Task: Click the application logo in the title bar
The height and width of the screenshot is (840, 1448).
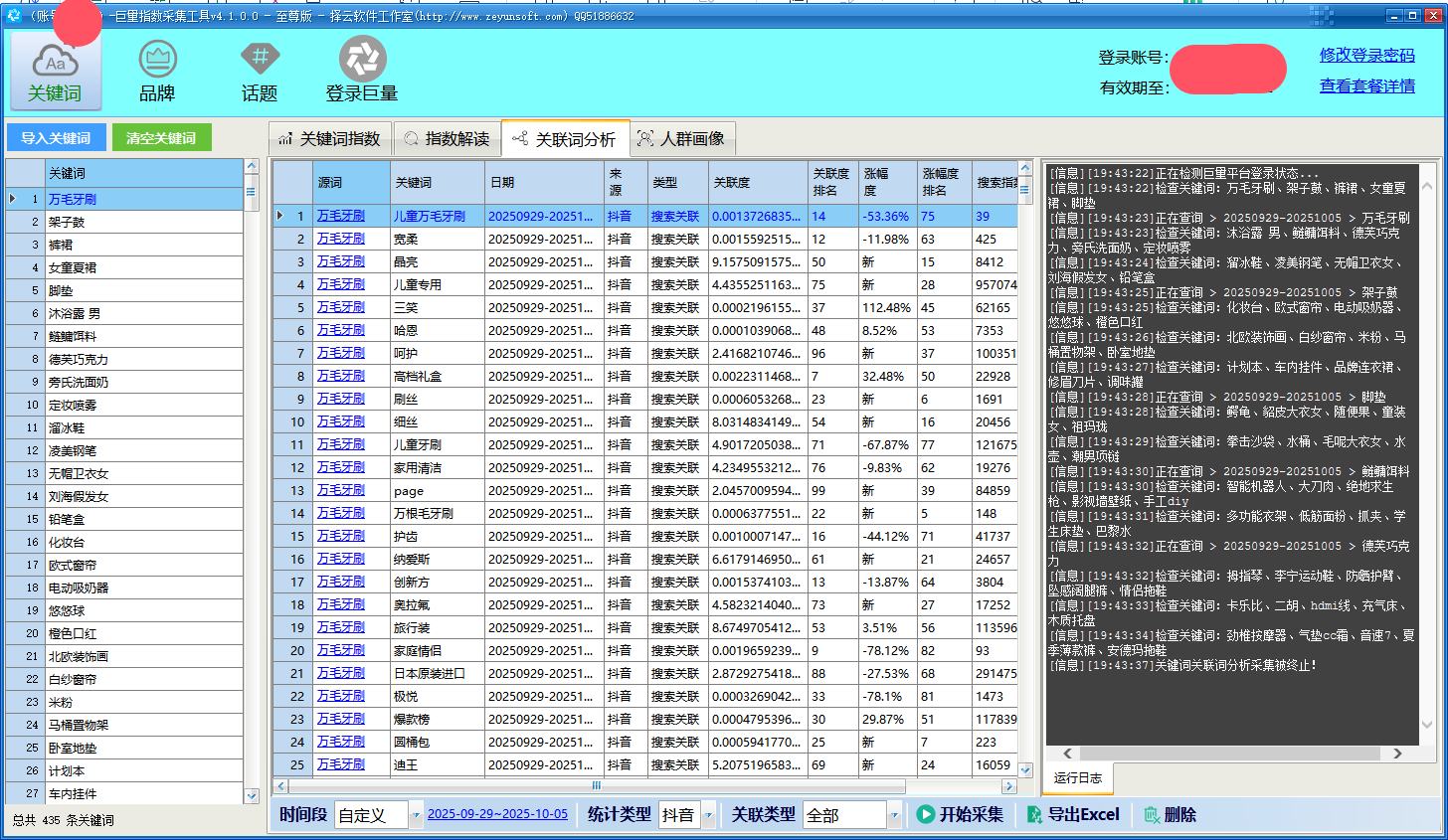Action: click(12, 15)
